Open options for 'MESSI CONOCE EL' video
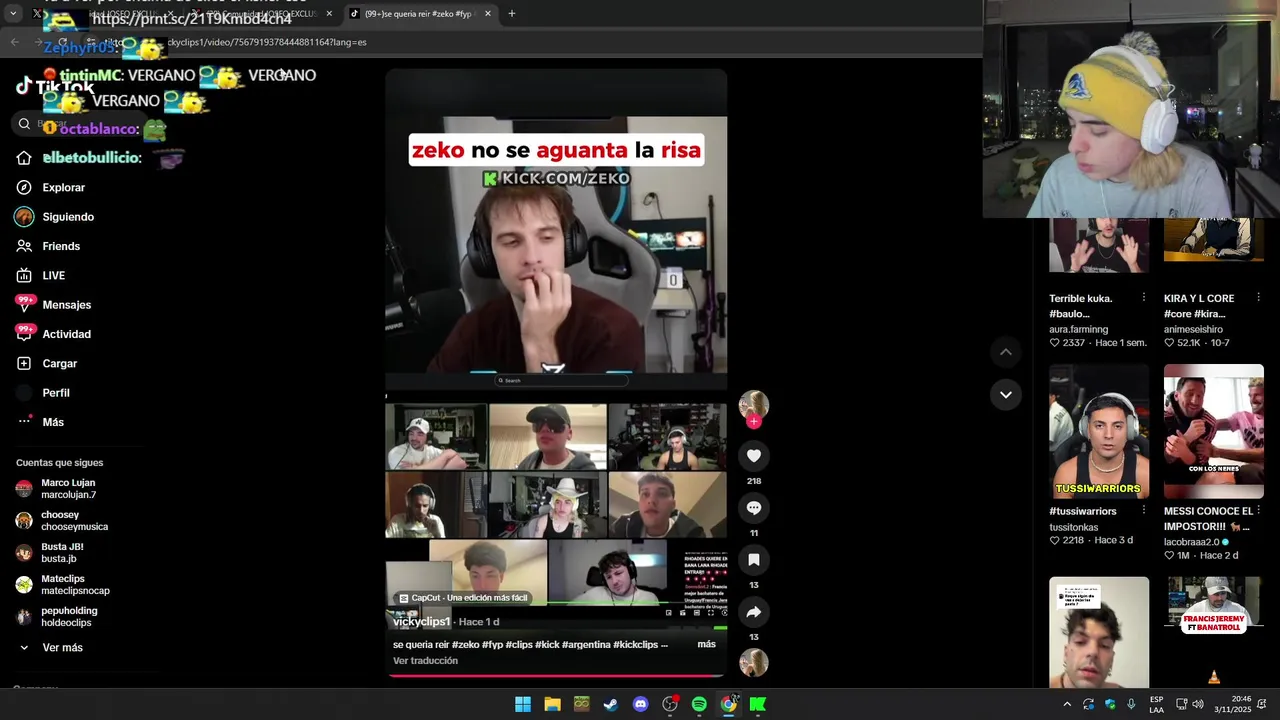The image size is (1280, 720). click(x=1259, y=511)
